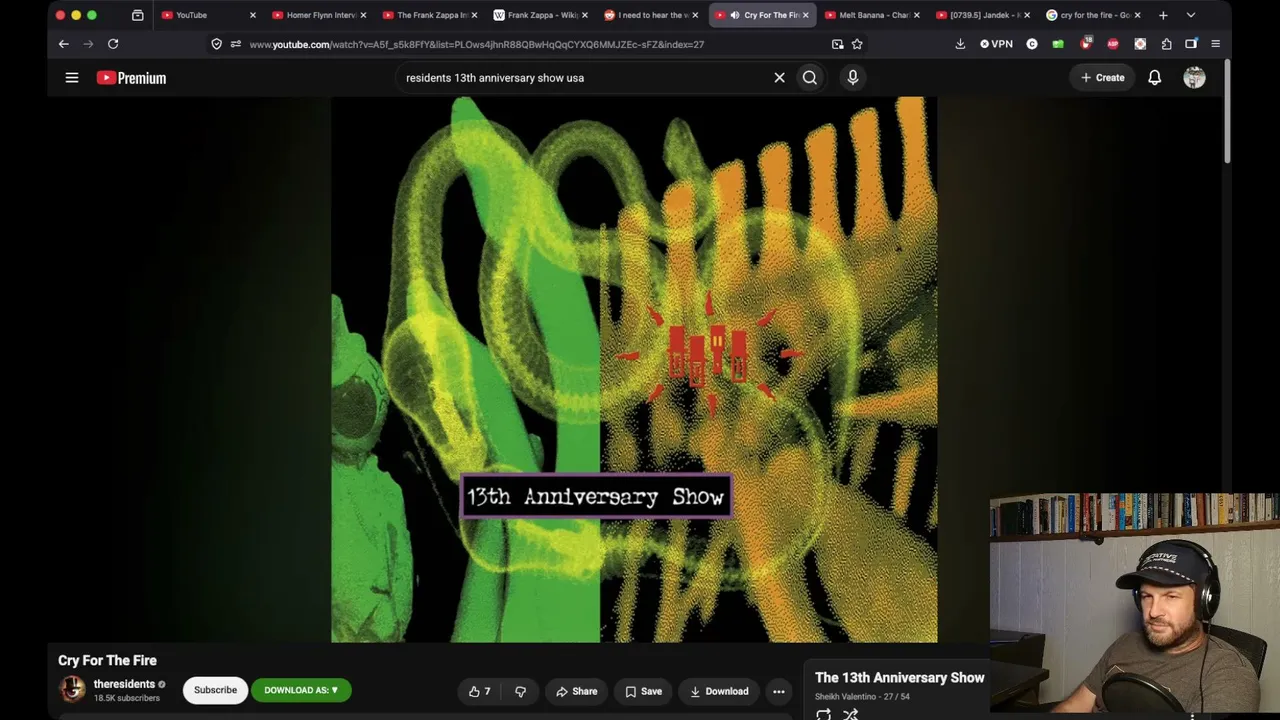This screenshot has width=1280, height=720.
Task: Download the video with YouTube's Download button
Action: tap(719, 691)
